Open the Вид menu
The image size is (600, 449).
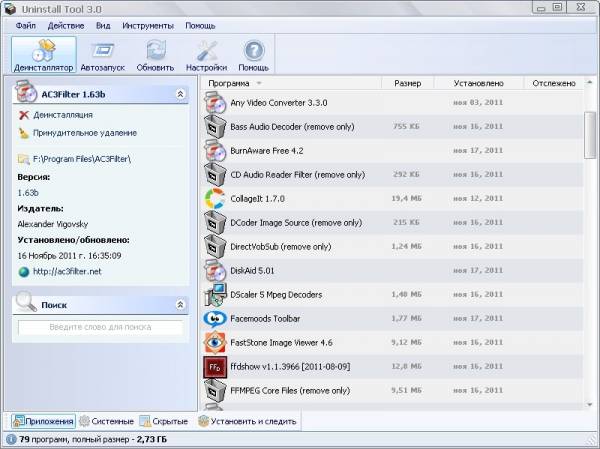[103, 26]
